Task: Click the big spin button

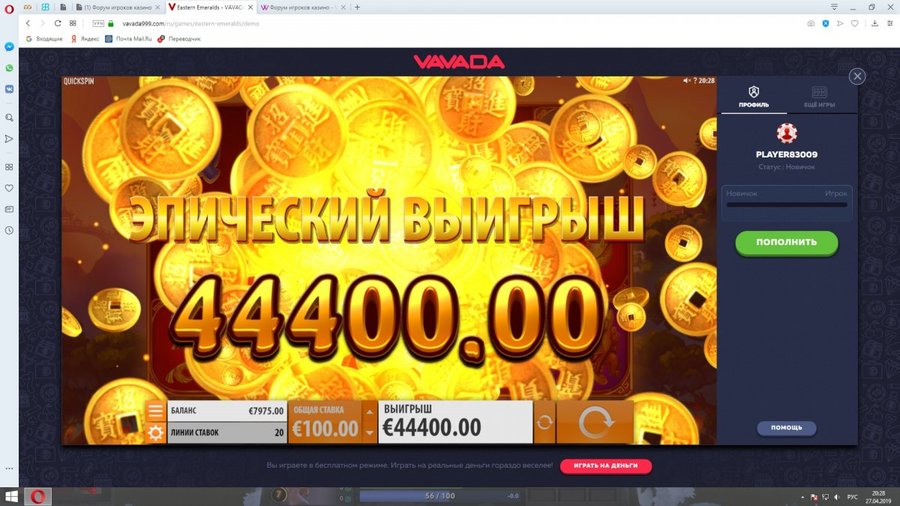Action: [595, 422]
